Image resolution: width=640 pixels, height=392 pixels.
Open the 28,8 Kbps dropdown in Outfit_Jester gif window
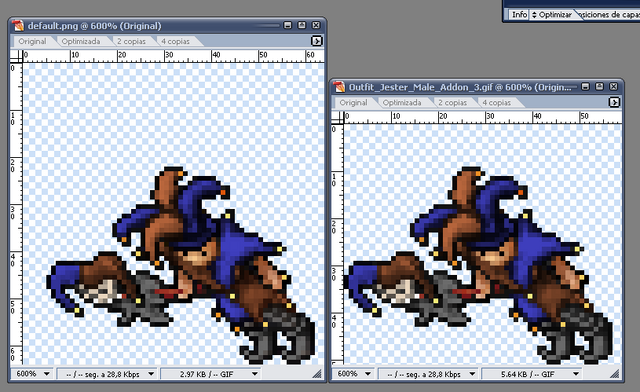pyautogui.click(x=428, y=374)
